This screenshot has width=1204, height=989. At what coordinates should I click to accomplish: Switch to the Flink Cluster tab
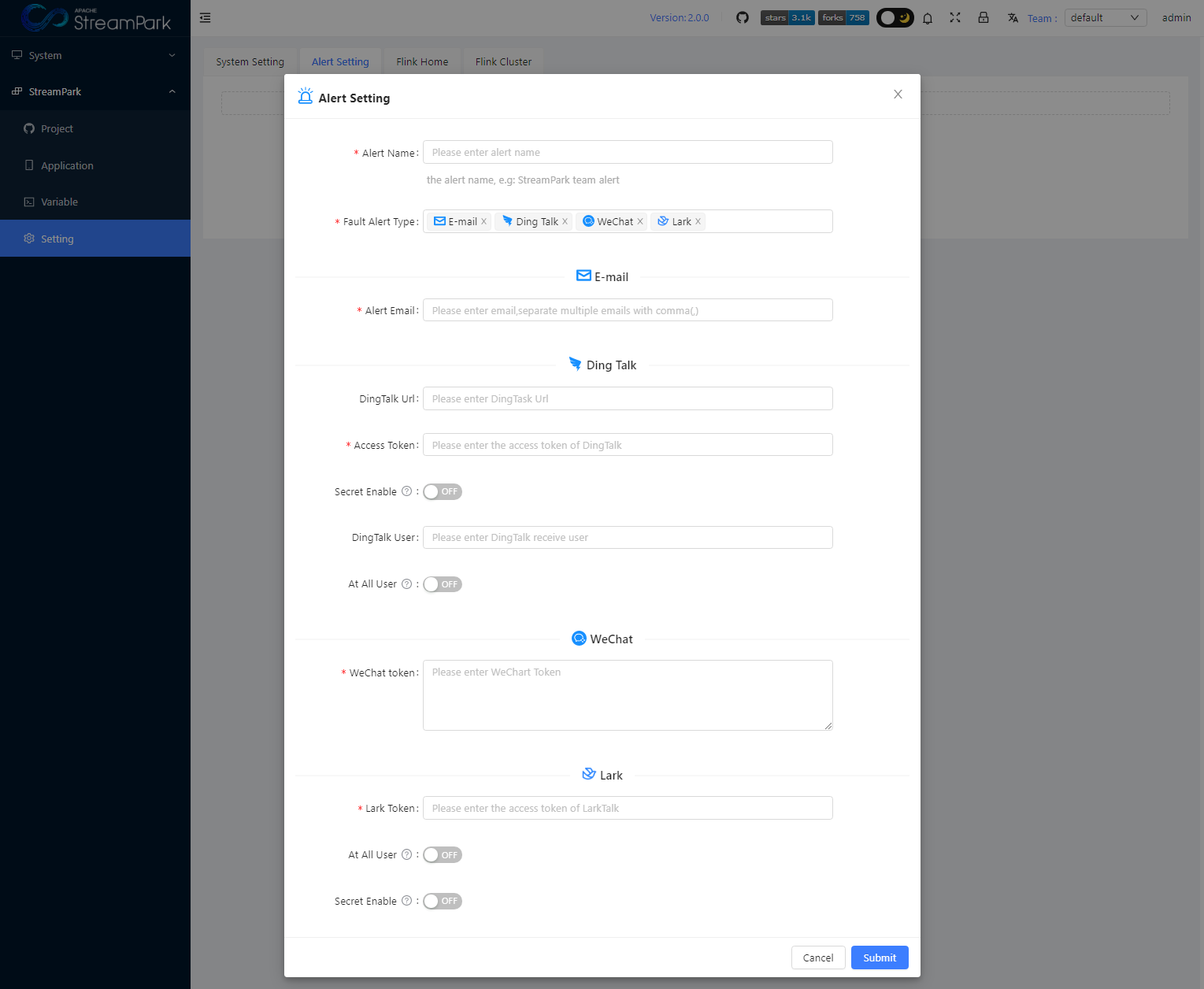pos(503,61)
